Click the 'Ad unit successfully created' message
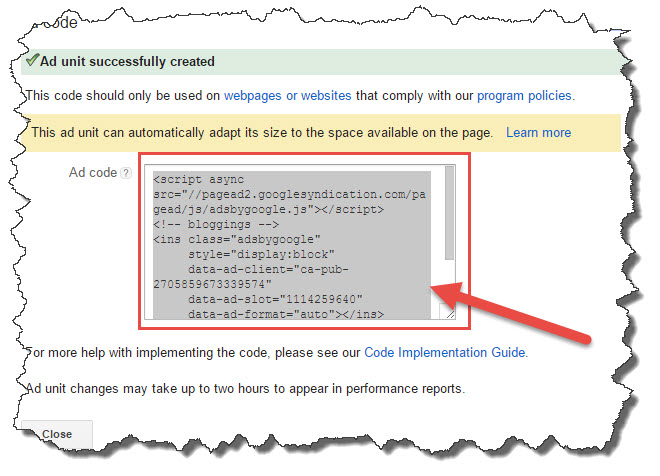Image resolution: width=660 pixels, height=476 pixels. 127,61
